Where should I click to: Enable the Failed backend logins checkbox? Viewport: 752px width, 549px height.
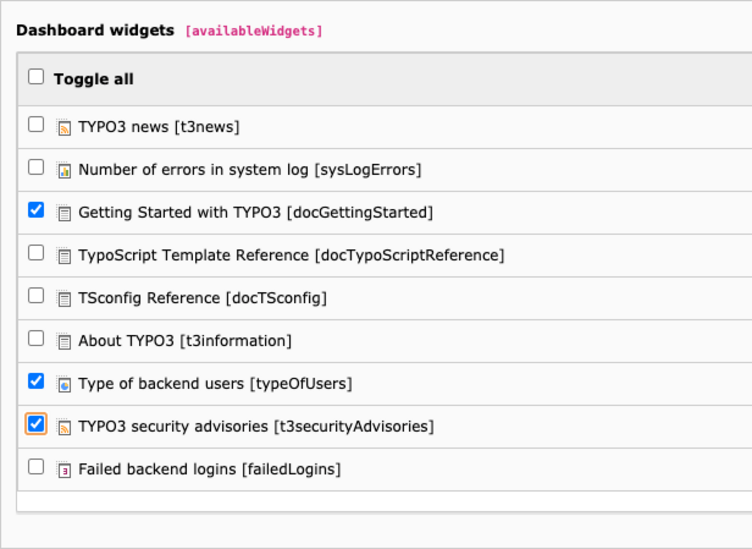[36, 467]
